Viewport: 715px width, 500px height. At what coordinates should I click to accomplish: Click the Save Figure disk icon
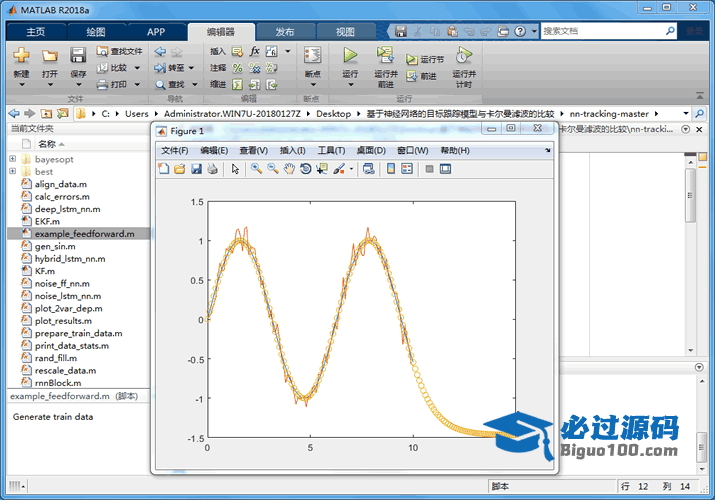[x=196, y=169]
